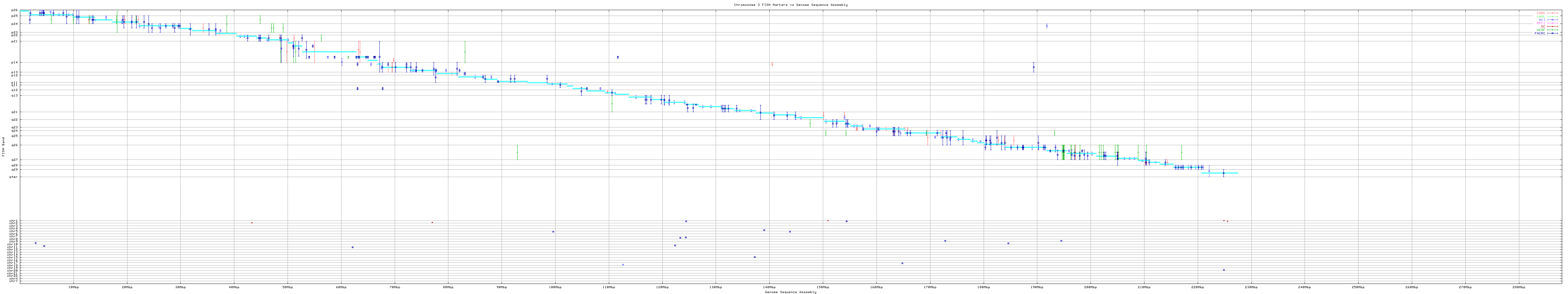Click the q26 band label on y-axis
The image size is (1568, 294).
(15, 145)
